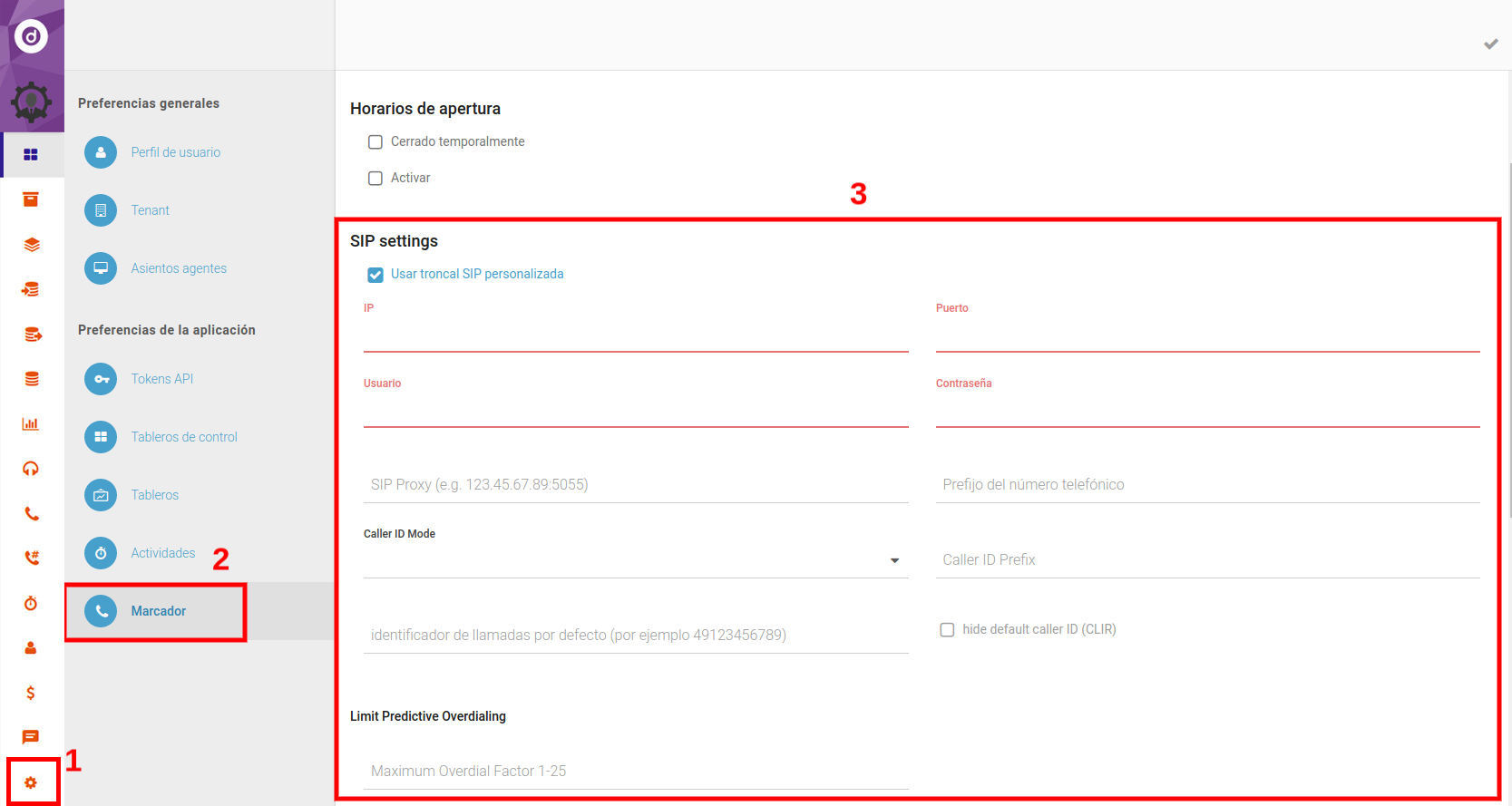Image resolution: width=1512 pixels, height=806 pixels.
Task: Enable the Cerrado temporalmente checkbox
Action: coord(376,142)
